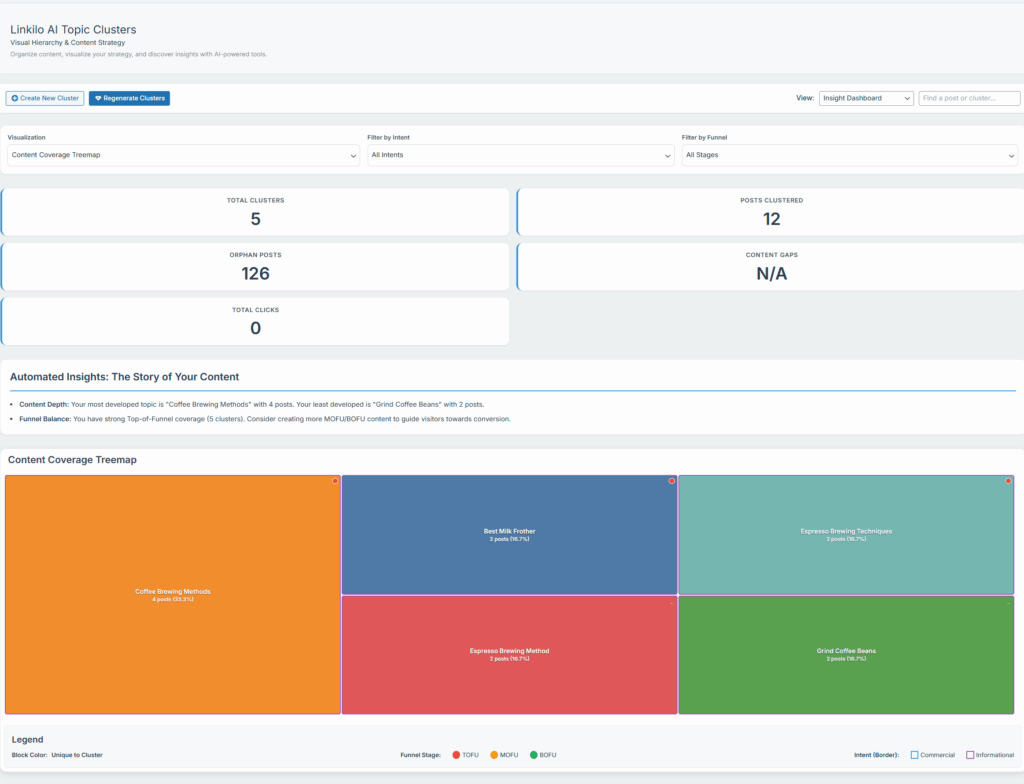The width and height of the screenshot is (1024, 784).
Task: Select the Coffee Brewing Methods treemap block
Action: pos(173,594)
